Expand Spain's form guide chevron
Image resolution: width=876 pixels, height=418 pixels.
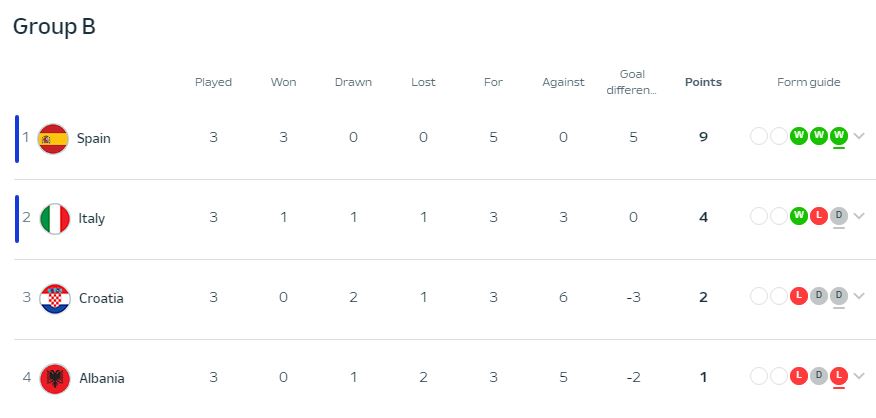(x=859, y=137)
